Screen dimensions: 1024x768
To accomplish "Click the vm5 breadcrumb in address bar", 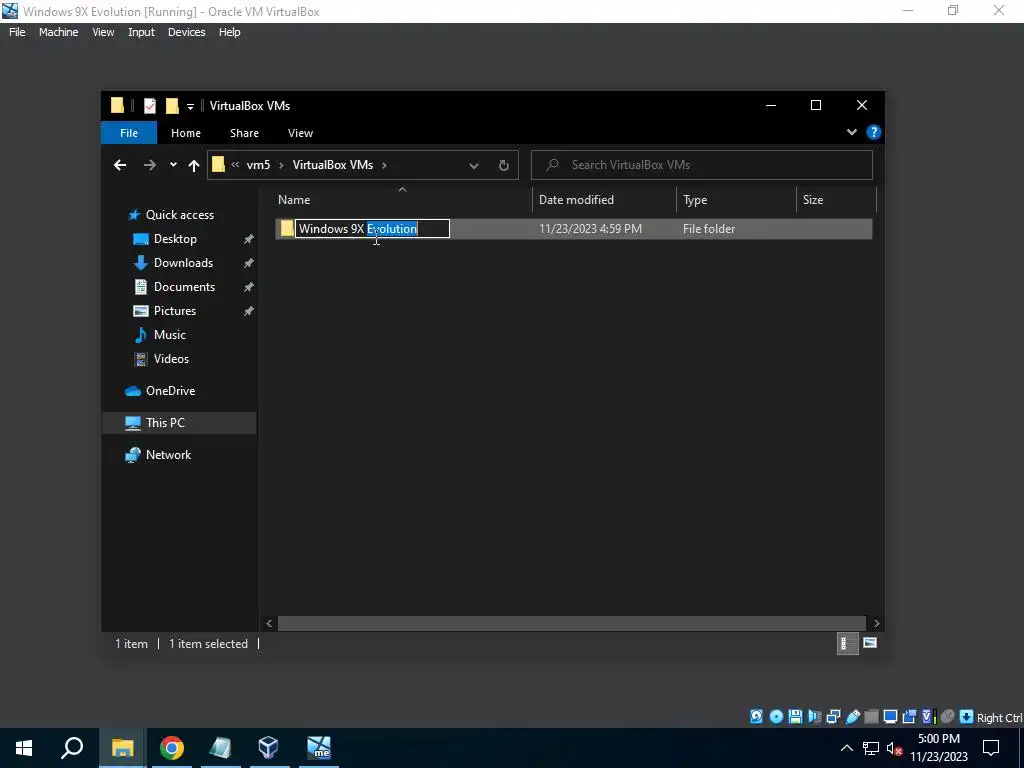I will (258, 165).
